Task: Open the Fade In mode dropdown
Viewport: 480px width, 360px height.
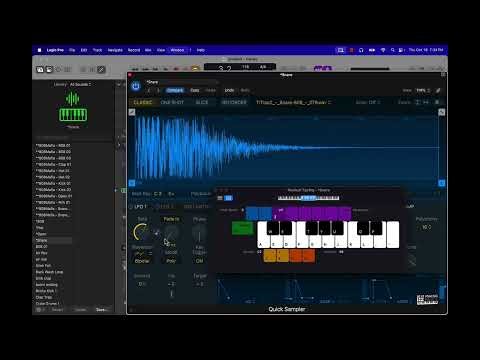Action: [x=171, y=219]
